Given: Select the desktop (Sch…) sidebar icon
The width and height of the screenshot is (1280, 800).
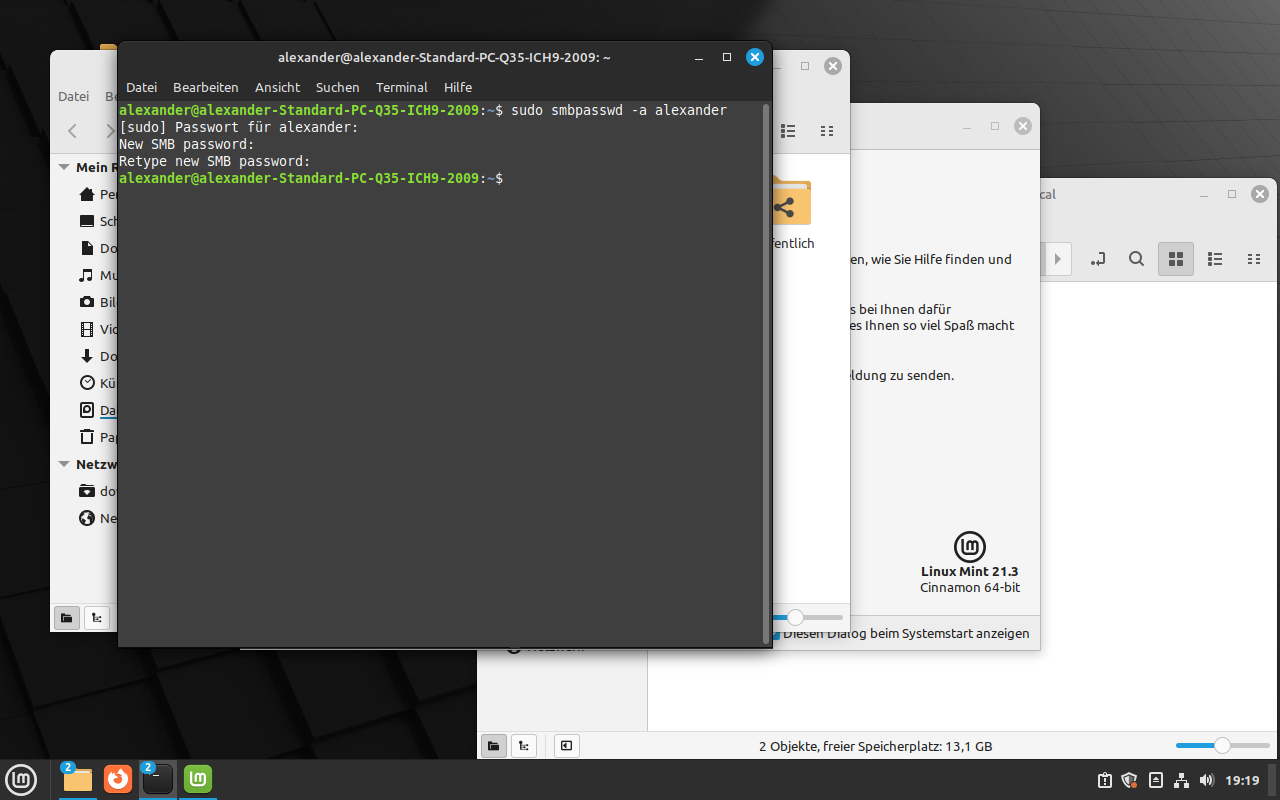Looking at the screenshot, I should click(87, 221).
